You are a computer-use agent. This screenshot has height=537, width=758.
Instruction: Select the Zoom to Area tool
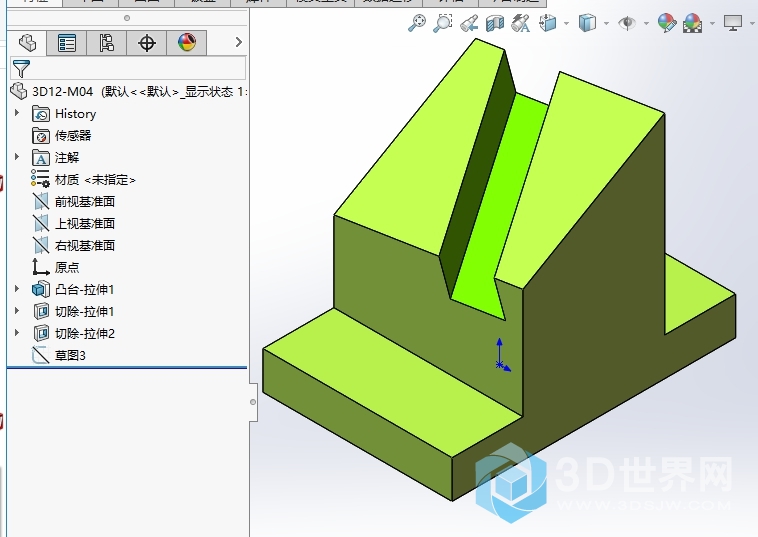[x=442, y=23]
